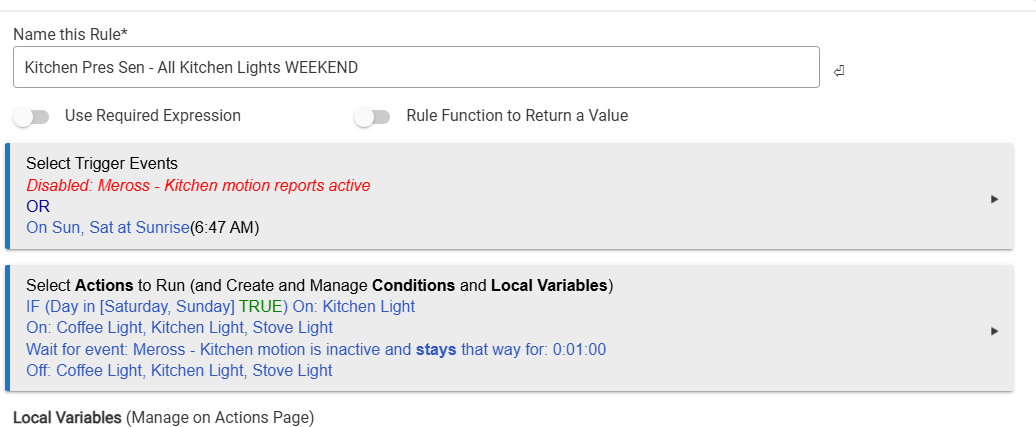This screenshot has width=1036, height=427.
Task: Open the Select Trigger Events heading
Action: (x=102, y=164)
